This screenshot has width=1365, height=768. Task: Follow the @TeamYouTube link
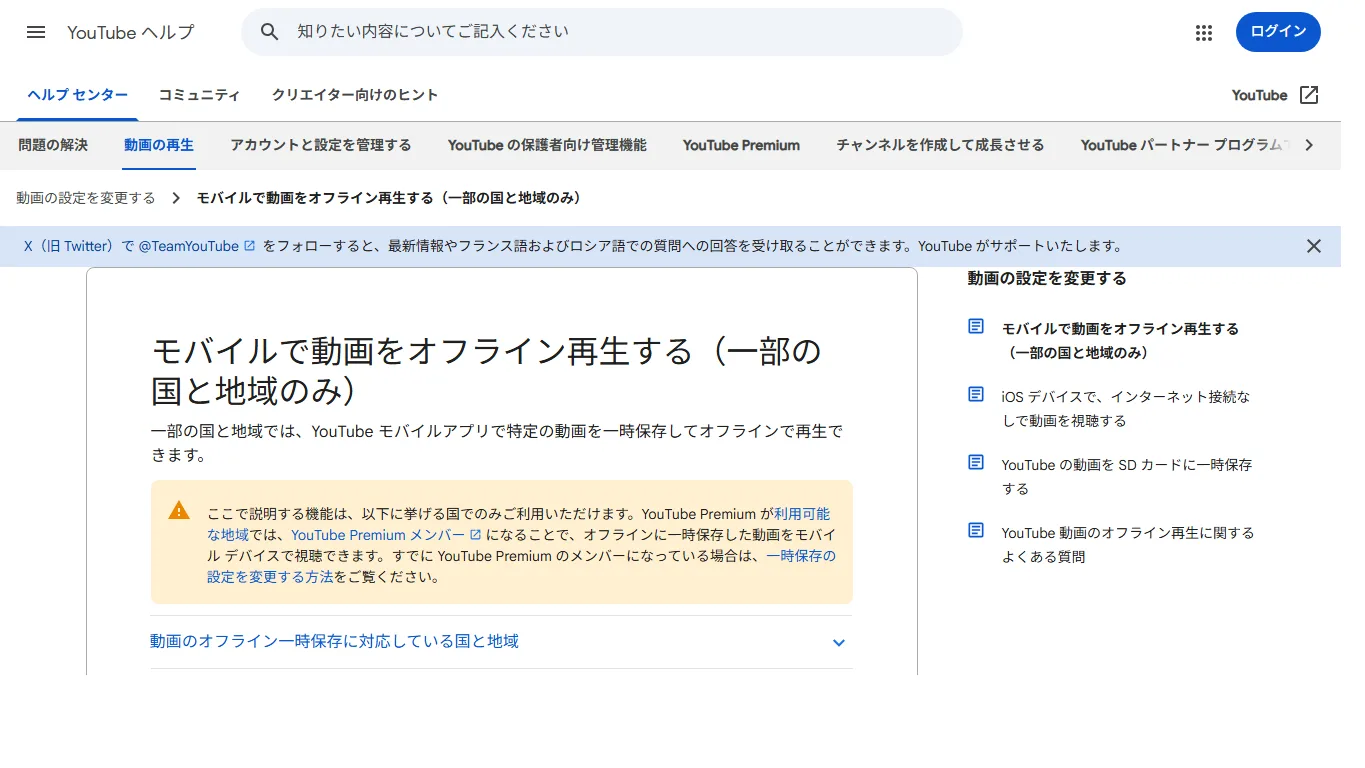pyautogui.click(x=188, y=246)
